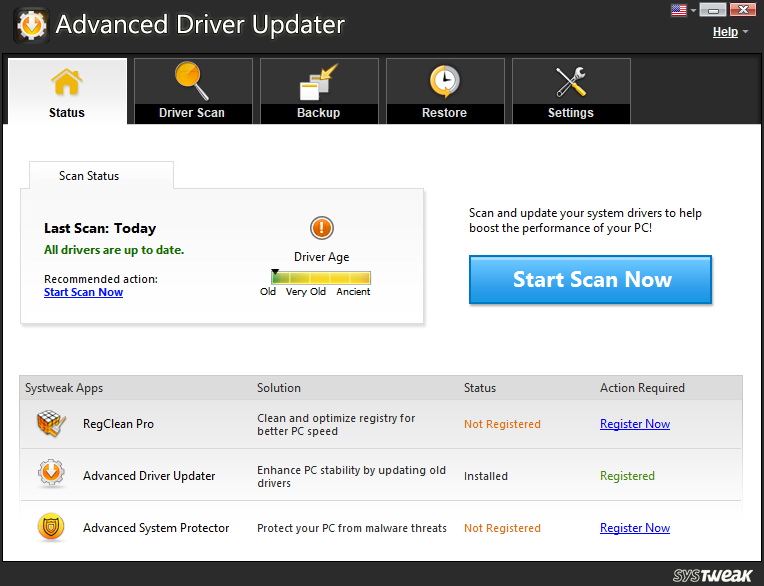Click the Start Scan Now link under Recommended action
Image resolution: width=764 pixels, height=586 pixels.
point(83,292)
